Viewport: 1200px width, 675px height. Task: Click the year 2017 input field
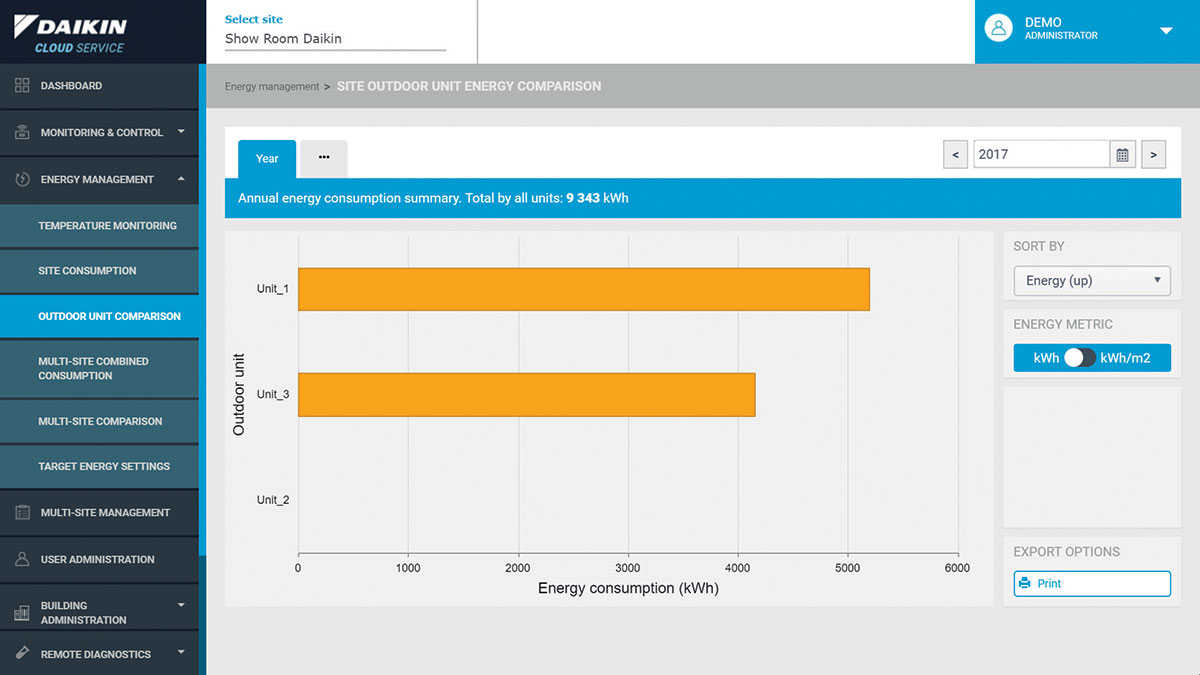[1040, 155]
